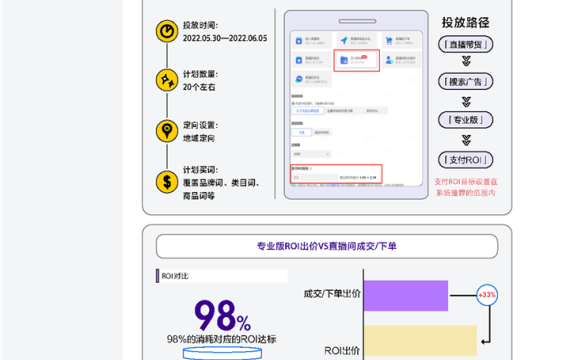Click the blue chat bubble icon in mockup
The image size is (570, 360).
299,79
